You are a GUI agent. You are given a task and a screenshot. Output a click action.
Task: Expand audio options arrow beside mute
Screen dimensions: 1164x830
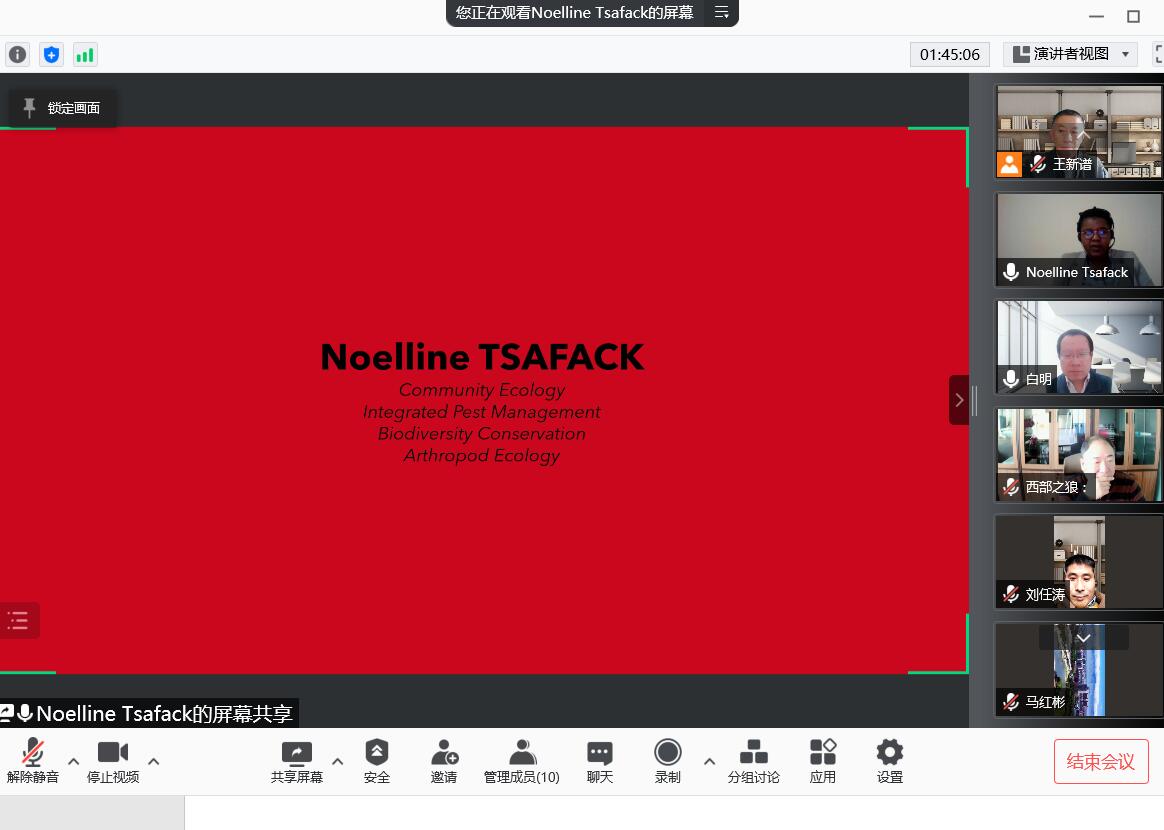click(x=73, y=761)
